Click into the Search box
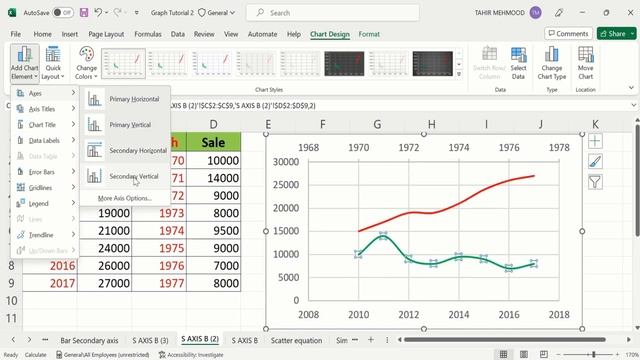This screenshot has width=640, height=360. [x=333, y=13]
